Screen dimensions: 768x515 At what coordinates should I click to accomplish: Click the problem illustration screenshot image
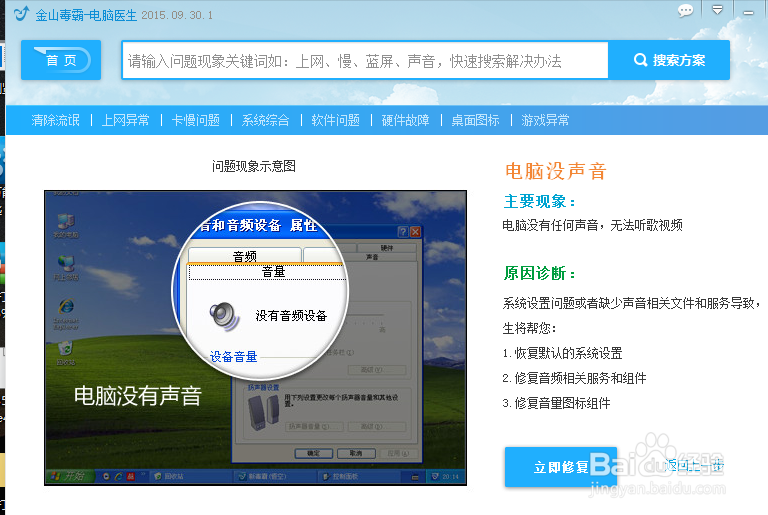pyautogui.click(x=255, y=338)
